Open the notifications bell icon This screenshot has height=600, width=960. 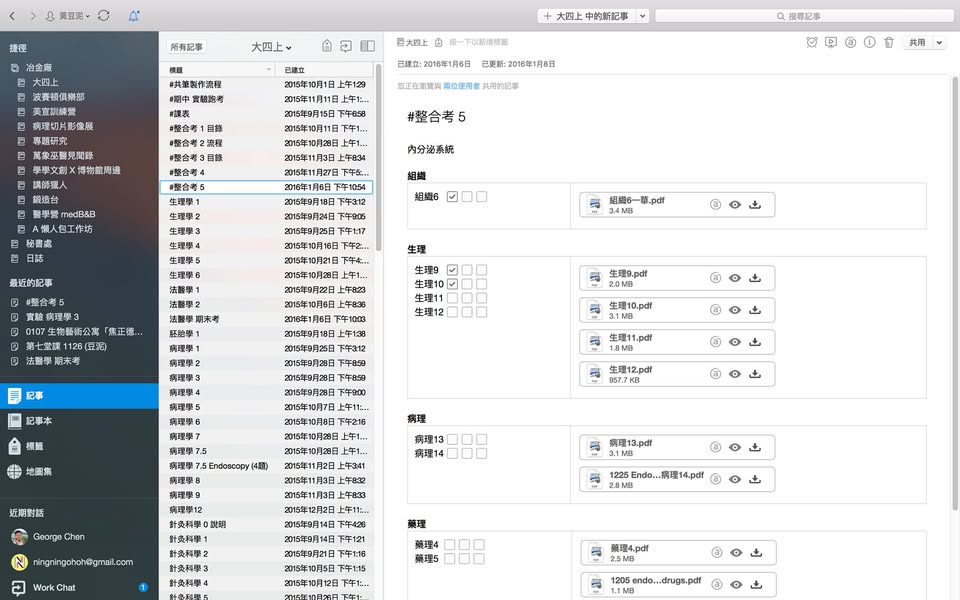[134, 16]
